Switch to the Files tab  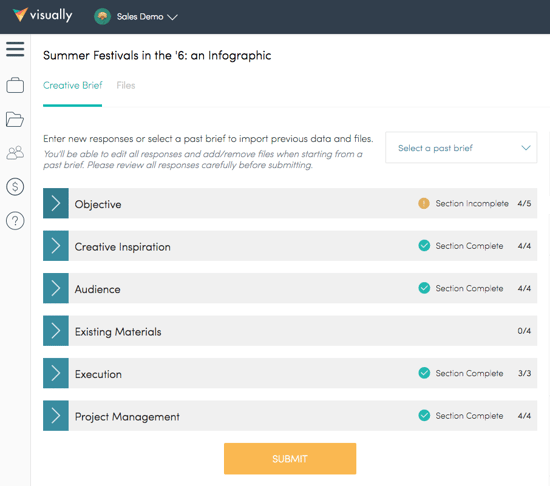126,86
